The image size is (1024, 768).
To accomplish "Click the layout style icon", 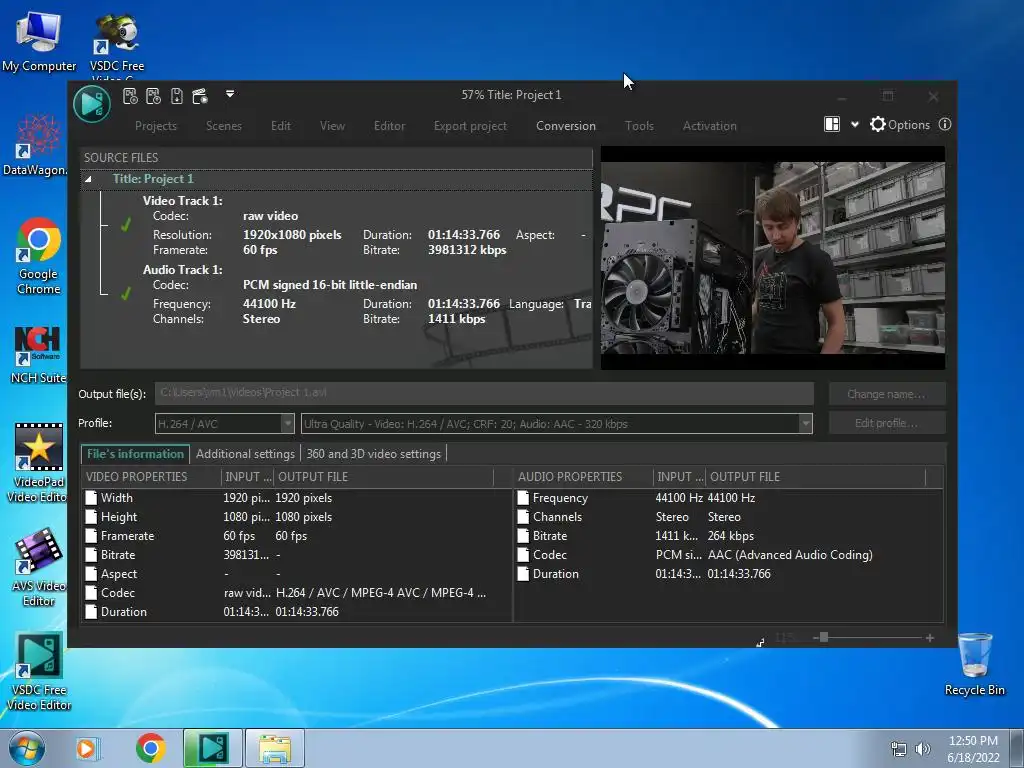I will click(832, 124).
